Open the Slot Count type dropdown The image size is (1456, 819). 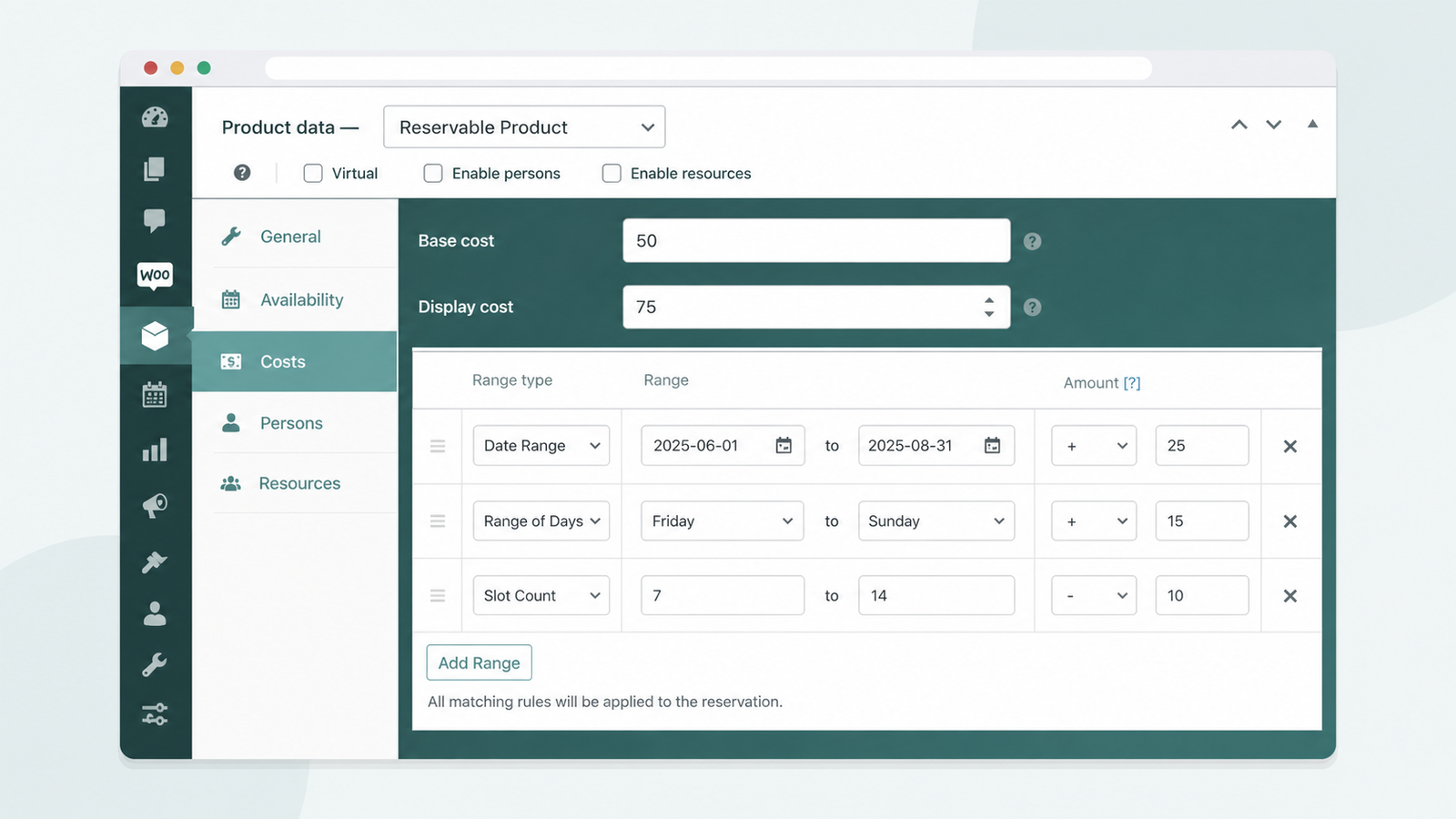(541, 596)
